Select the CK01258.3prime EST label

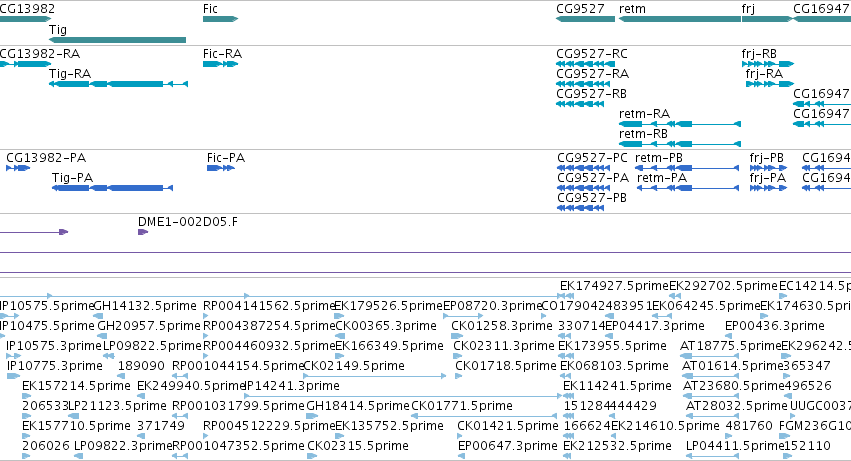coord(502,326)
